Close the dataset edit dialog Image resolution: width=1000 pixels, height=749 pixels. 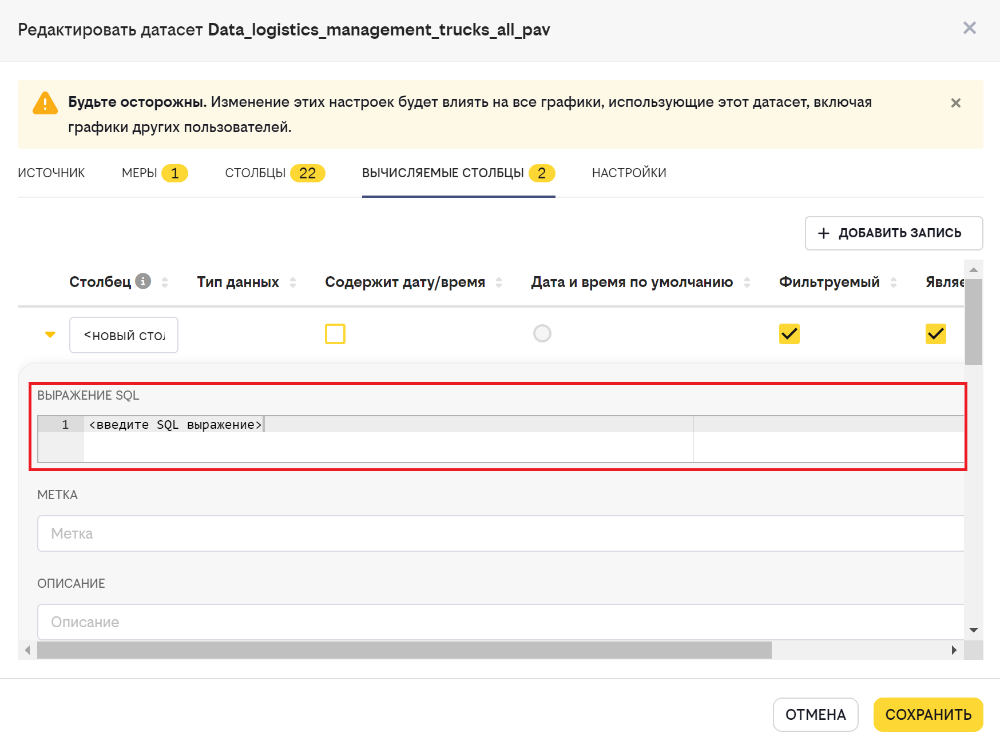click(969, 28)
